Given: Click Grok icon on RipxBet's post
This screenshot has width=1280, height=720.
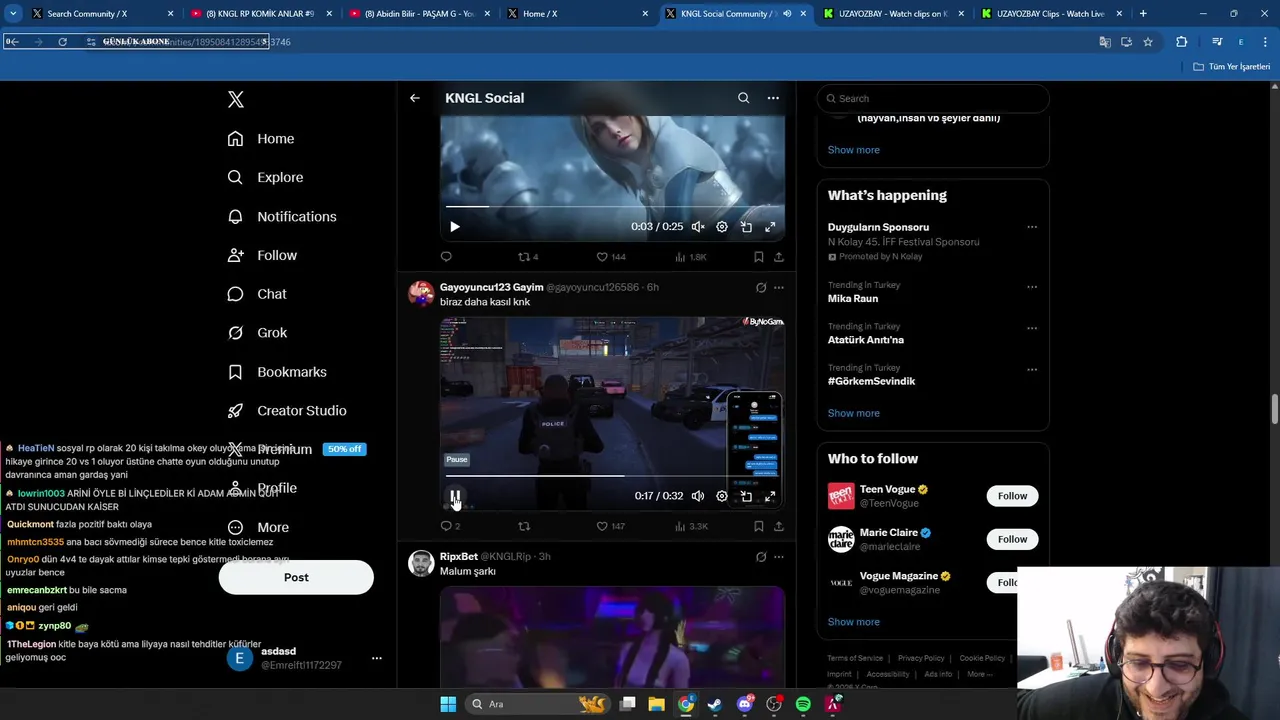Looking at the screenshot, I should [761, 557].
